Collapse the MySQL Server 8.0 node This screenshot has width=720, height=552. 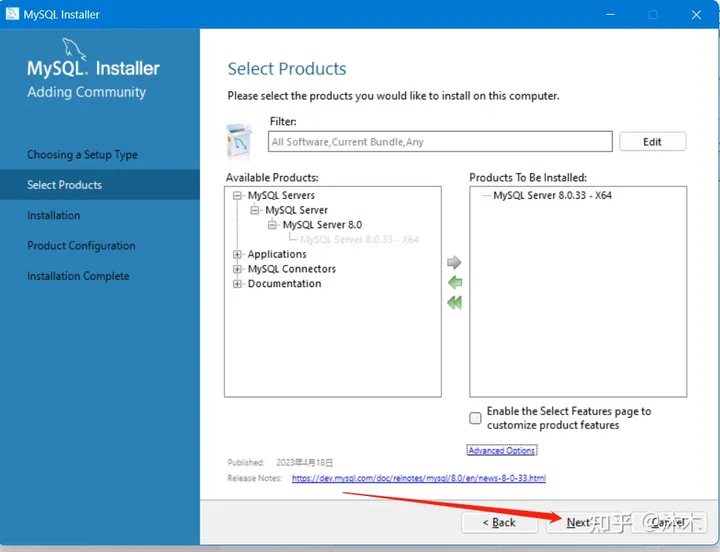tap(272, 225)
